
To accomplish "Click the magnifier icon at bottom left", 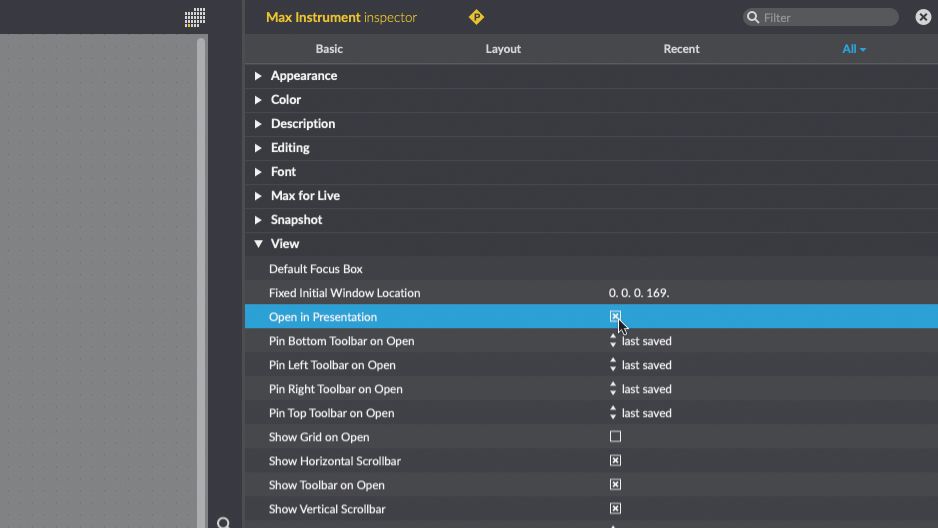I will pos(224,523).
